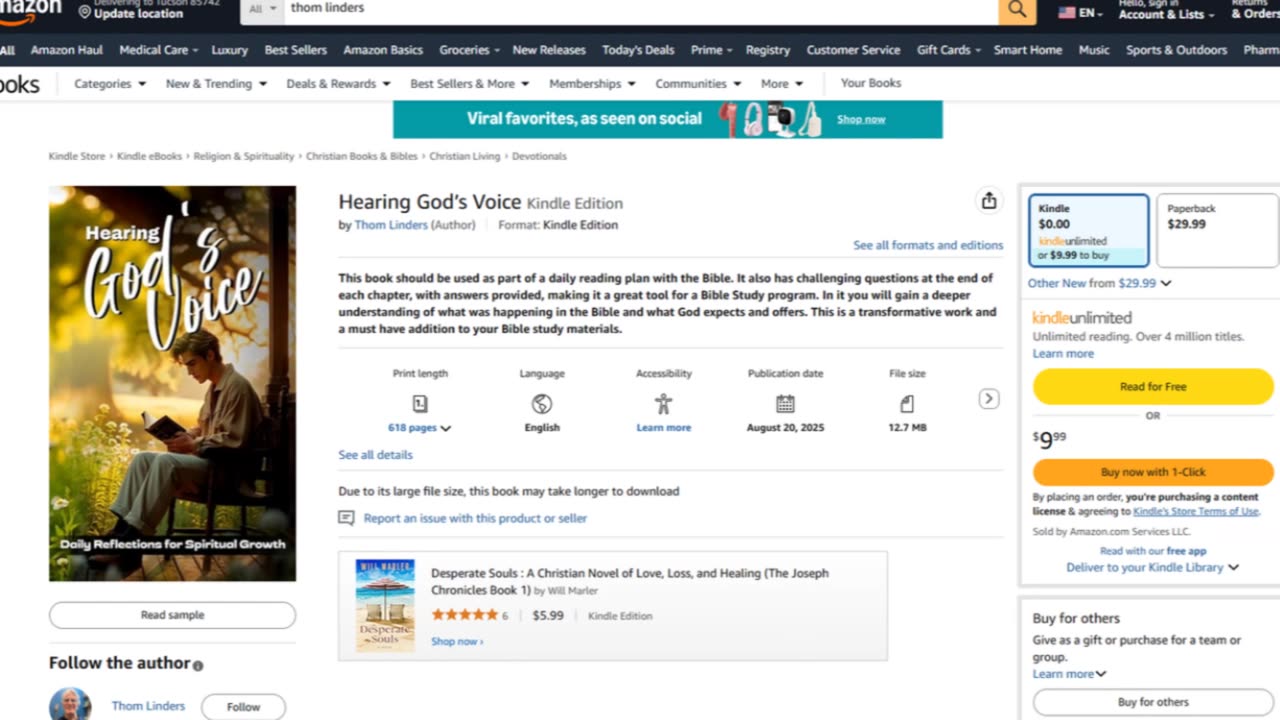Open the All search category dropdown
The height and width of the screenshot is (720, 1280).
click(x=262, y=9)
